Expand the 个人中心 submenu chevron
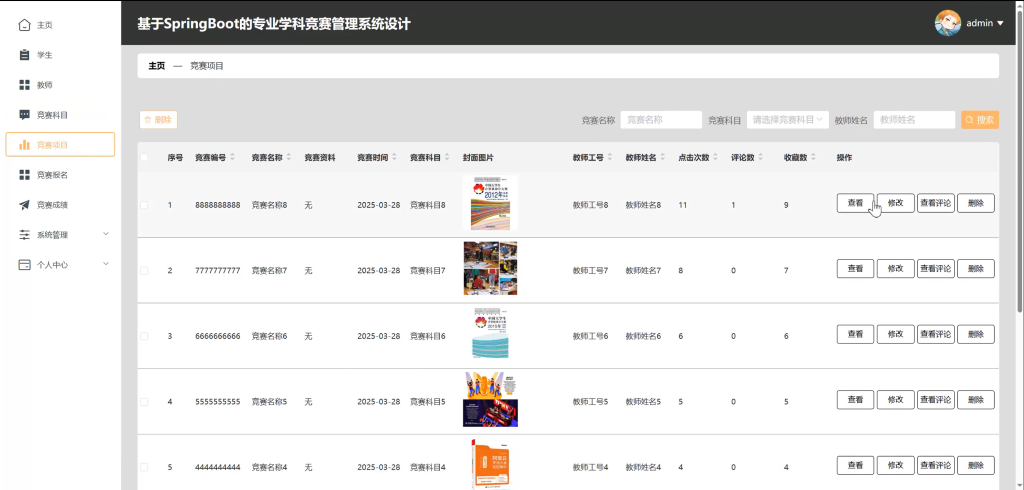This screenshot has height=490, width=1024. [x=106, y=264]
